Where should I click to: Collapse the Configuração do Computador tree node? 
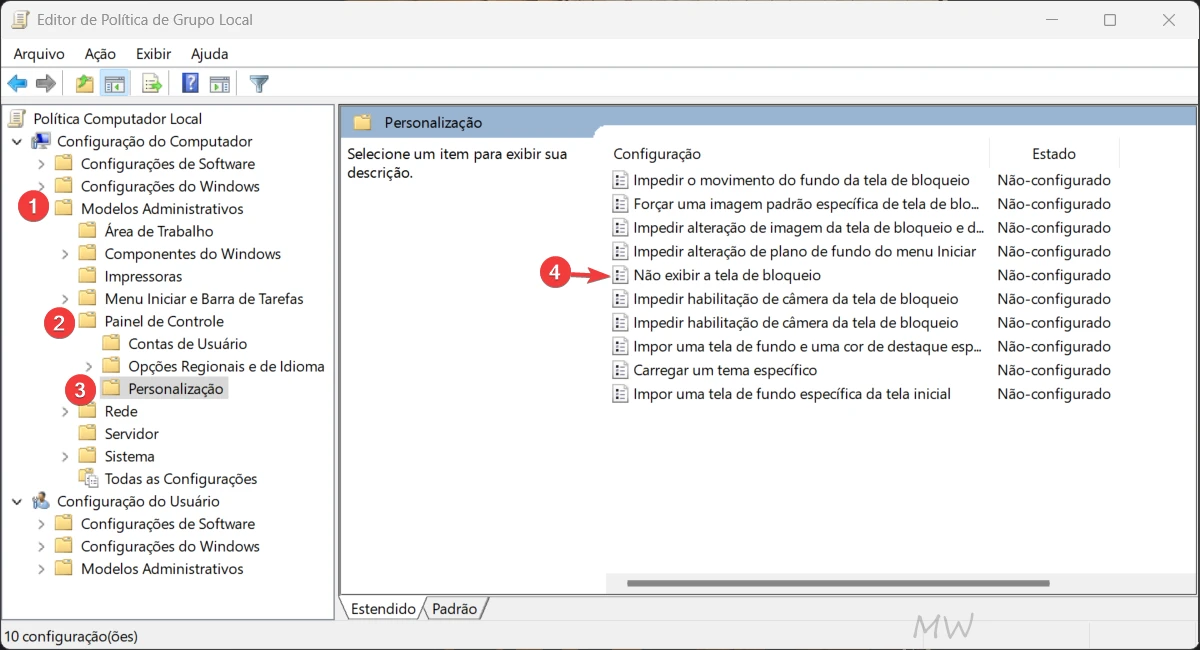18,141
